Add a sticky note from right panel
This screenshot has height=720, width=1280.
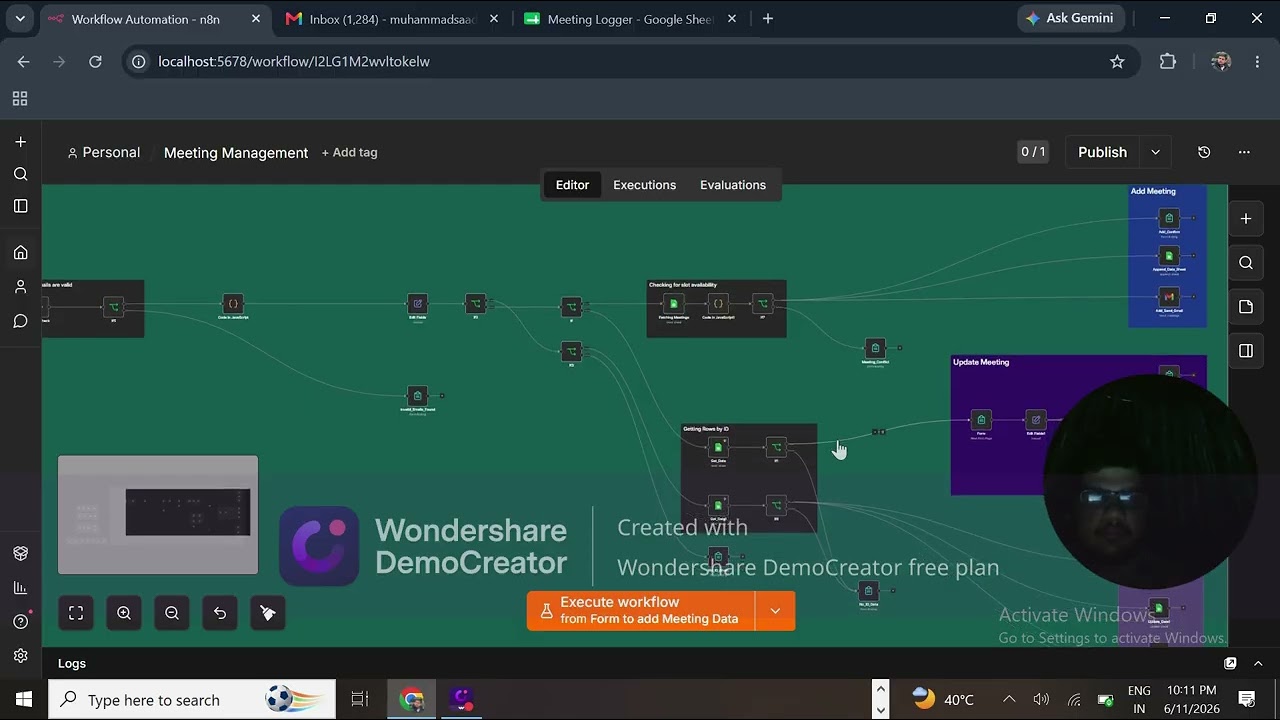1245,306
